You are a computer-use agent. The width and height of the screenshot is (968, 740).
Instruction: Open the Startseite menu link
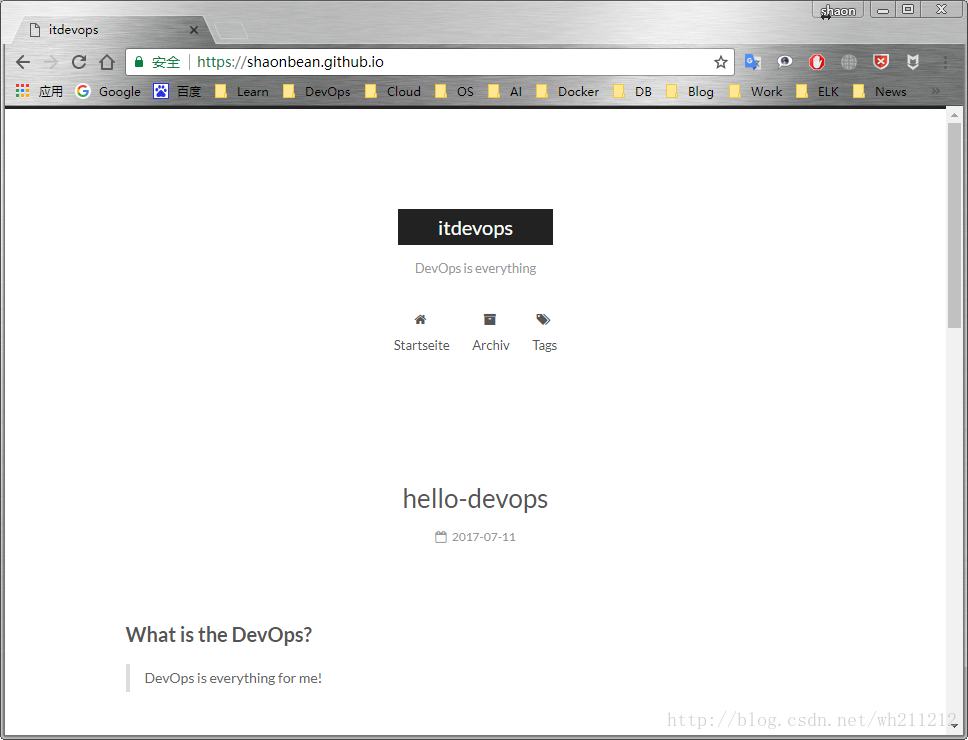422,345
